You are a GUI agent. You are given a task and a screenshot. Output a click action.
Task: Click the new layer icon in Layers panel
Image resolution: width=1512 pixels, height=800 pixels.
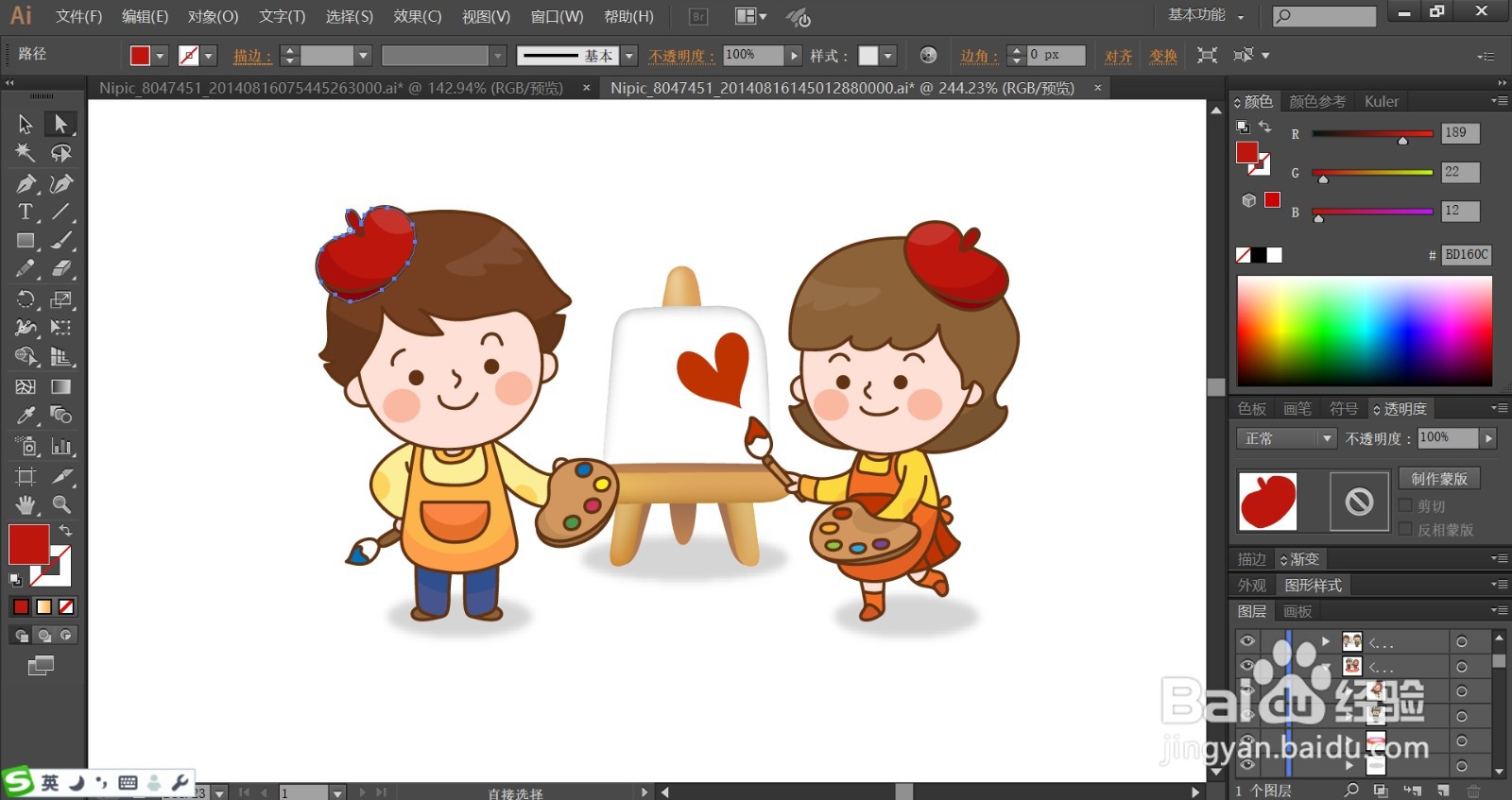coord(1443,791)
